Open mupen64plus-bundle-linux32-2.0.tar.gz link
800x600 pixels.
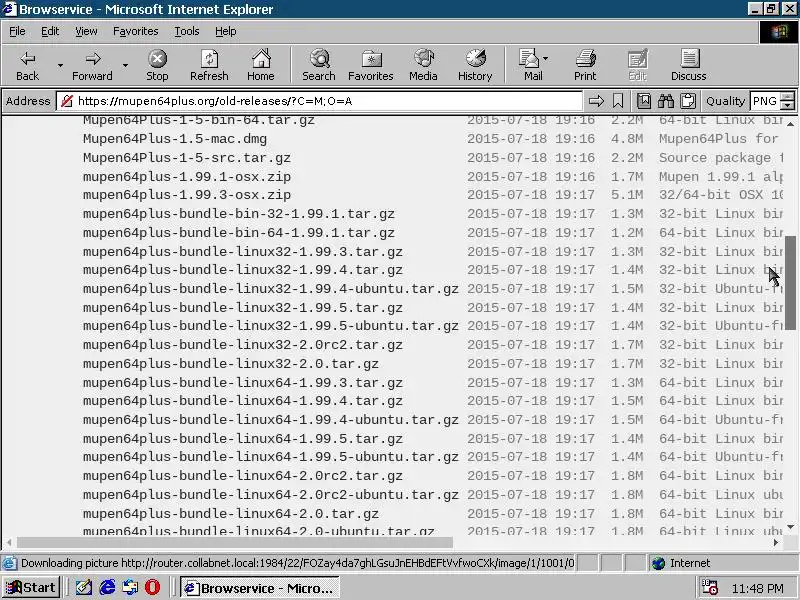[231, 364]
